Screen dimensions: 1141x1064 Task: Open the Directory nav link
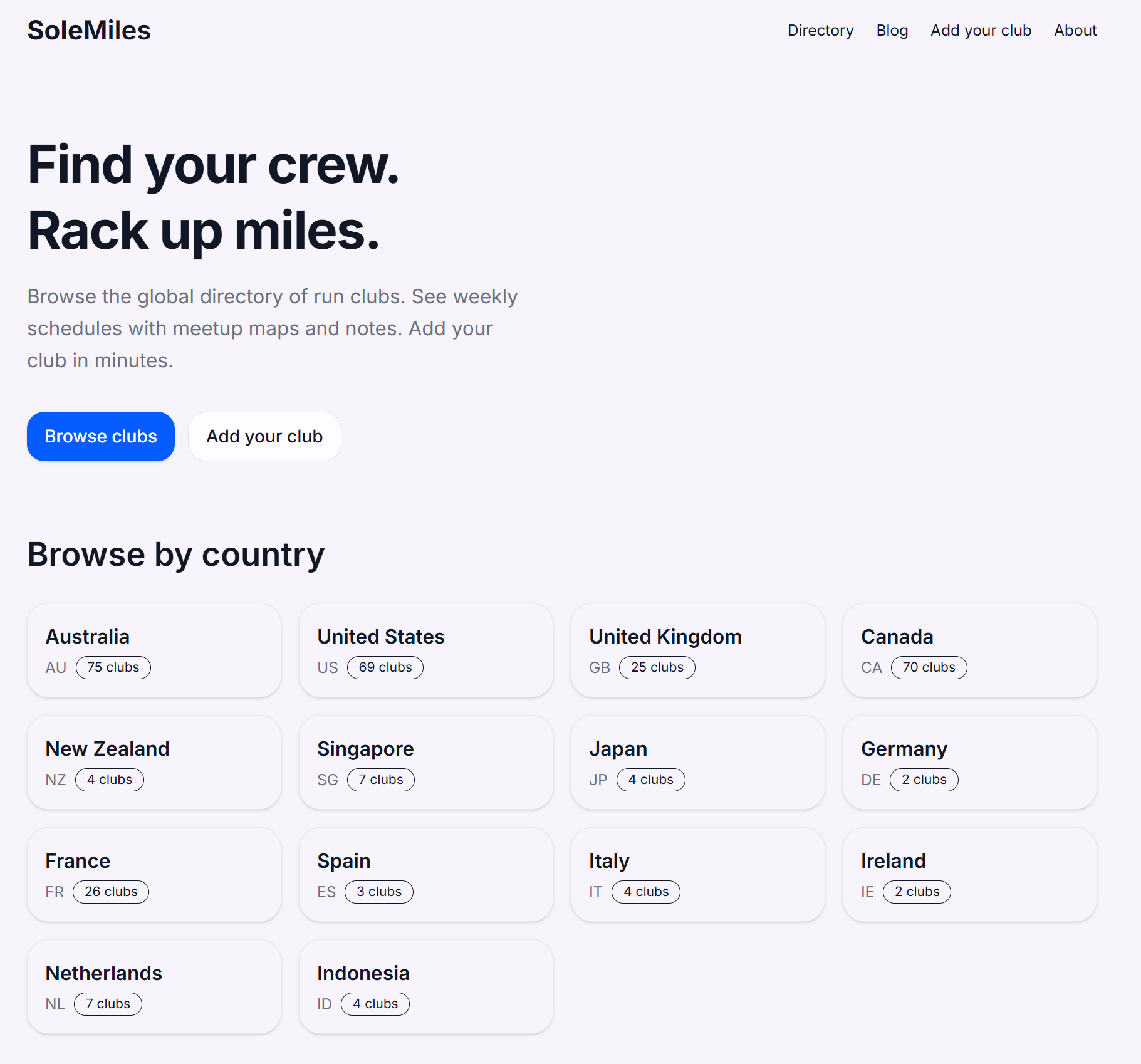pyautogui.click(x=820, y=31)
